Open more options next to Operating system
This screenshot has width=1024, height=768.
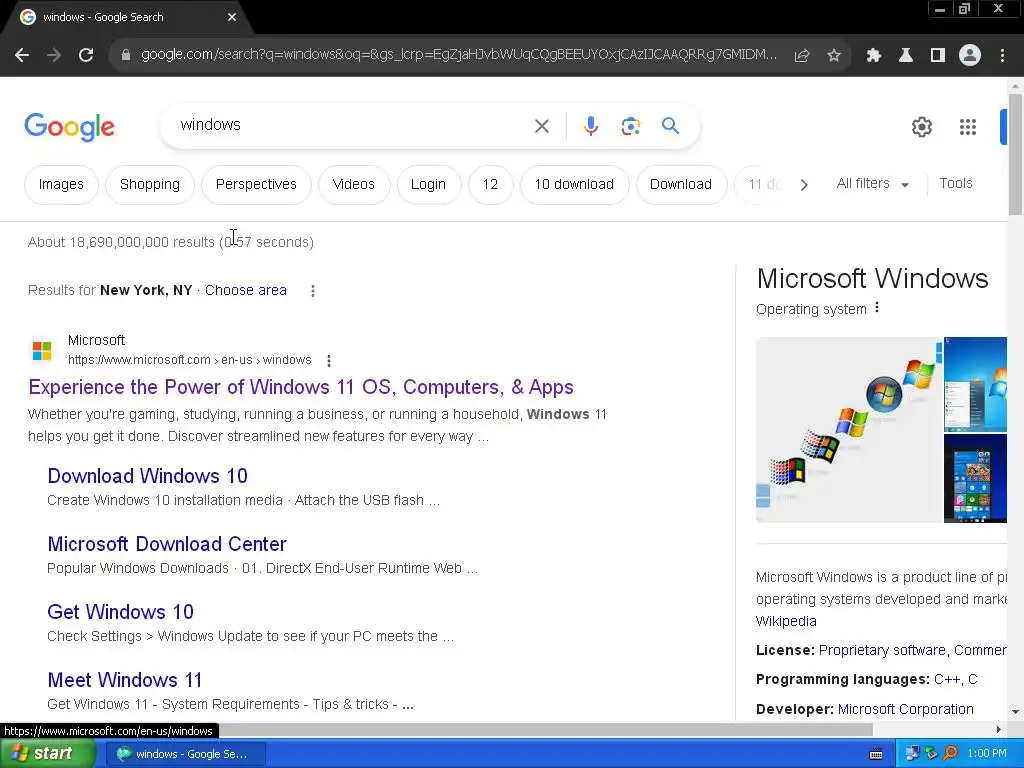pyautogui.click(x=877, y=308)
